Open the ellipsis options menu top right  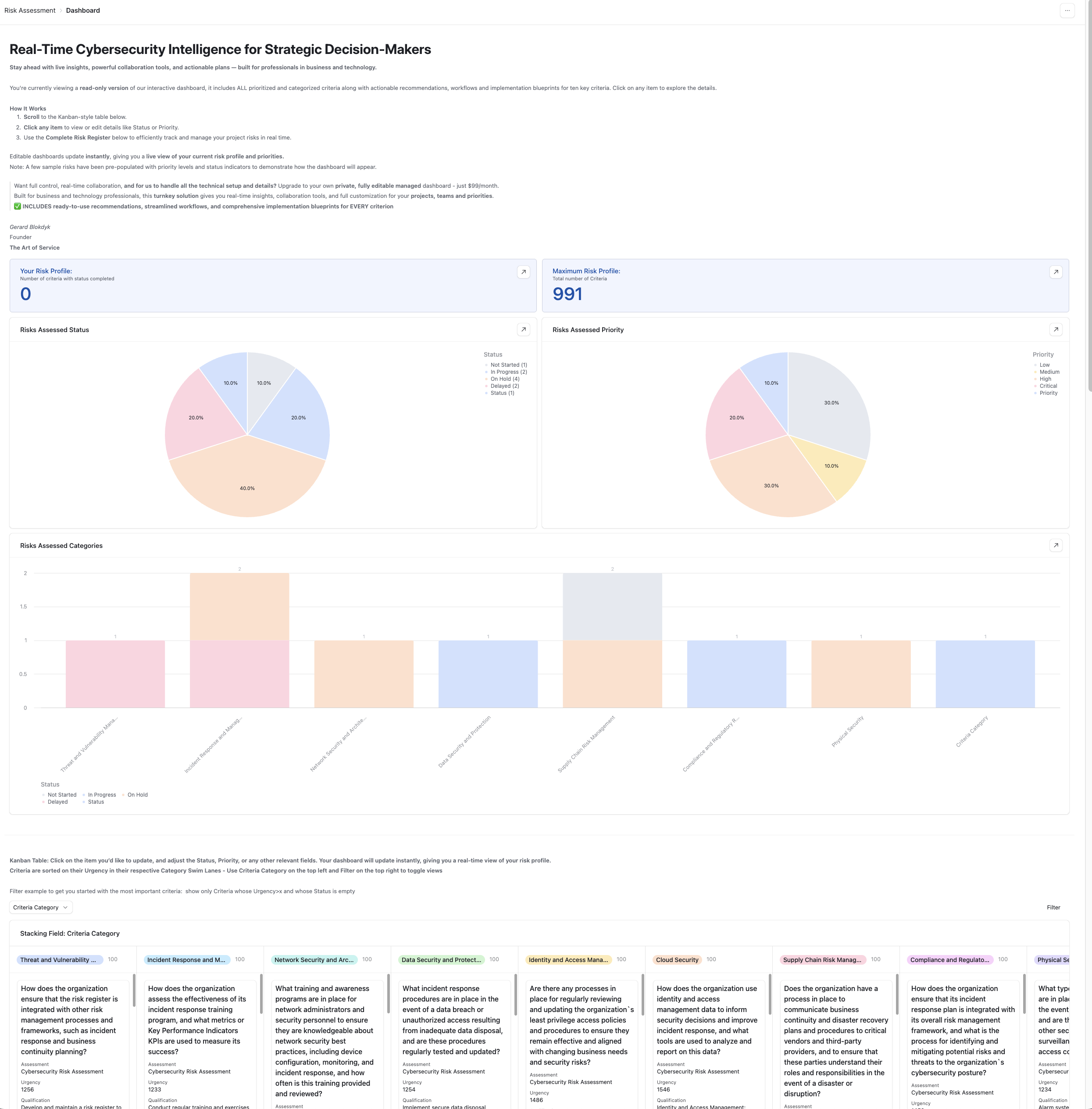click(x=1067, y=11)
